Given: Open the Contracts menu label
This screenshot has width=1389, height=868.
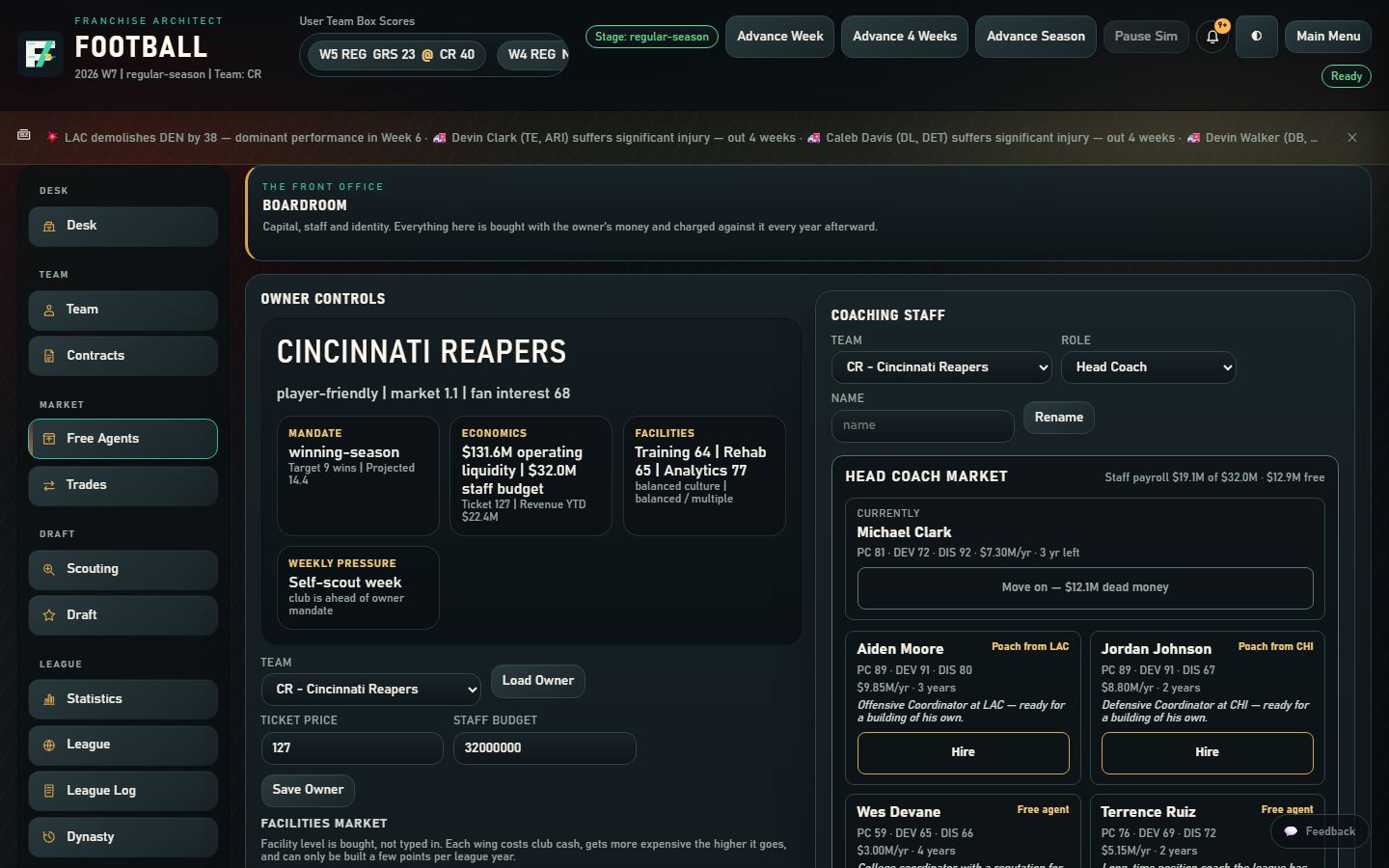Looking at the screenshot, I should [x=95, y=356].
